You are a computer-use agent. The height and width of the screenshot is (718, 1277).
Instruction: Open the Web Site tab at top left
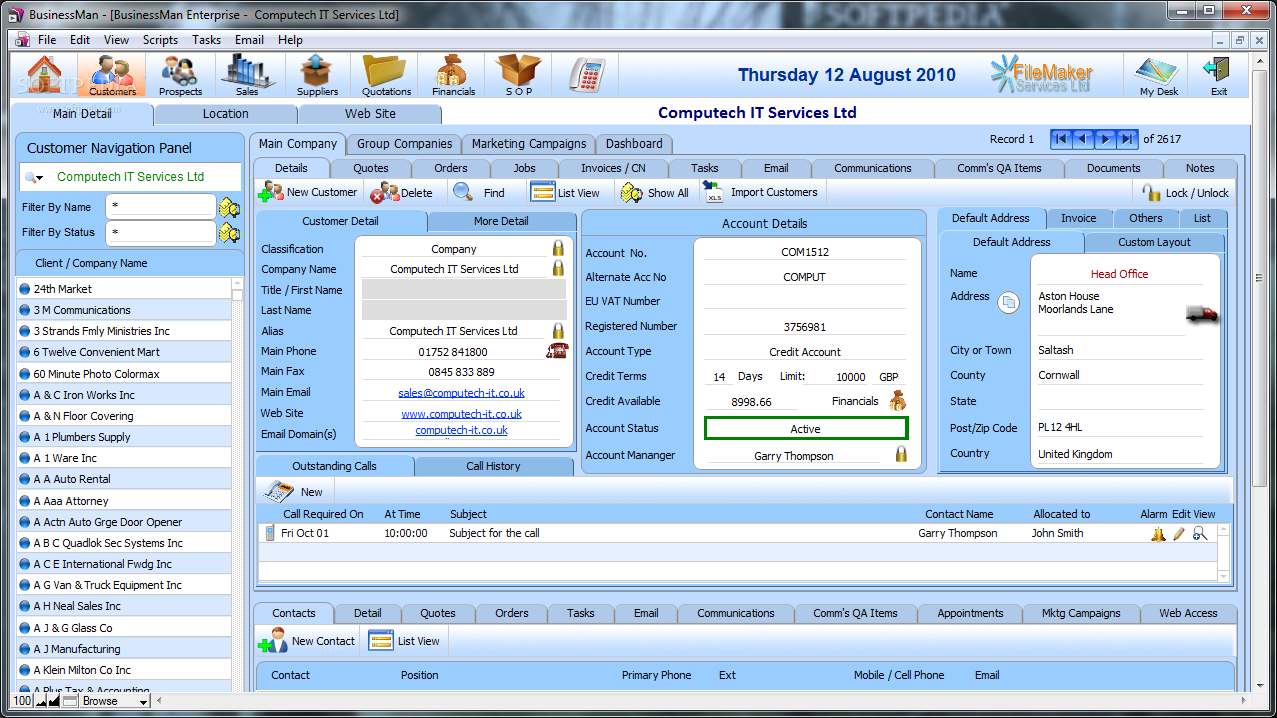370,114
